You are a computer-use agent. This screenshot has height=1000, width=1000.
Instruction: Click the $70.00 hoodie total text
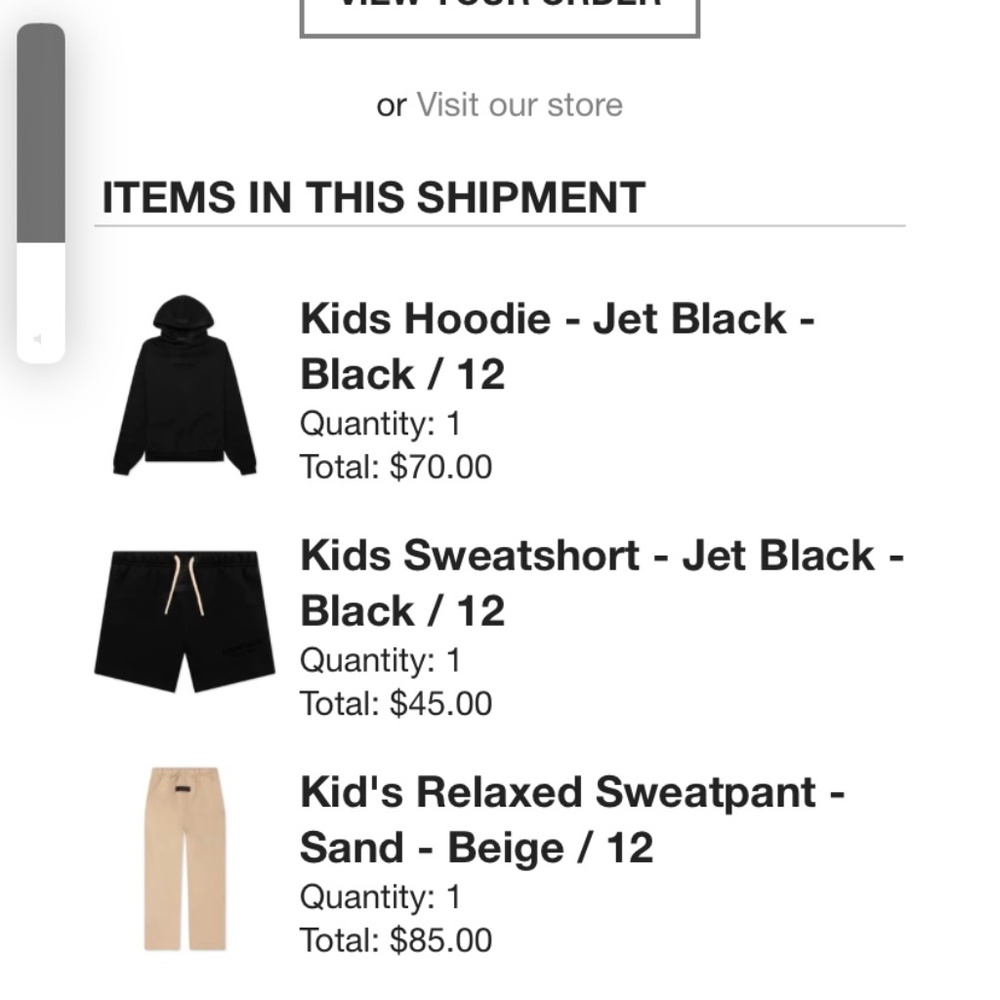[395, 466]
